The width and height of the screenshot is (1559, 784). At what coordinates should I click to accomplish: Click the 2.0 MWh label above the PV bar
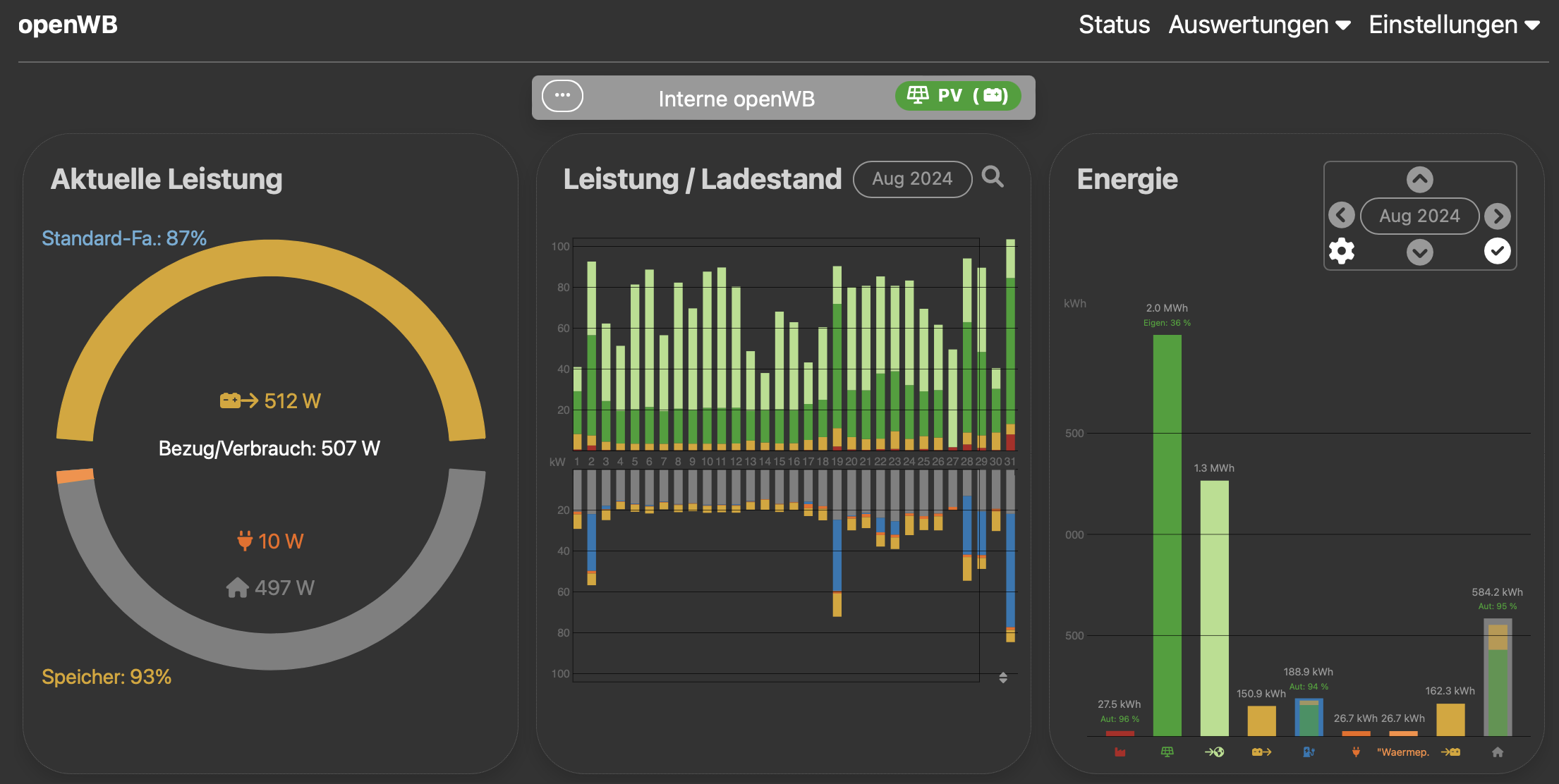point(1167,308)
